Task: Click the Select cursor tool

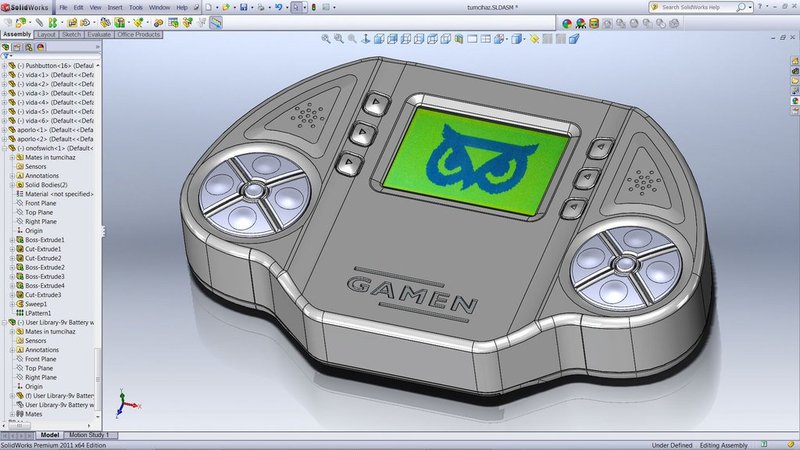Action: pos(296,7)
